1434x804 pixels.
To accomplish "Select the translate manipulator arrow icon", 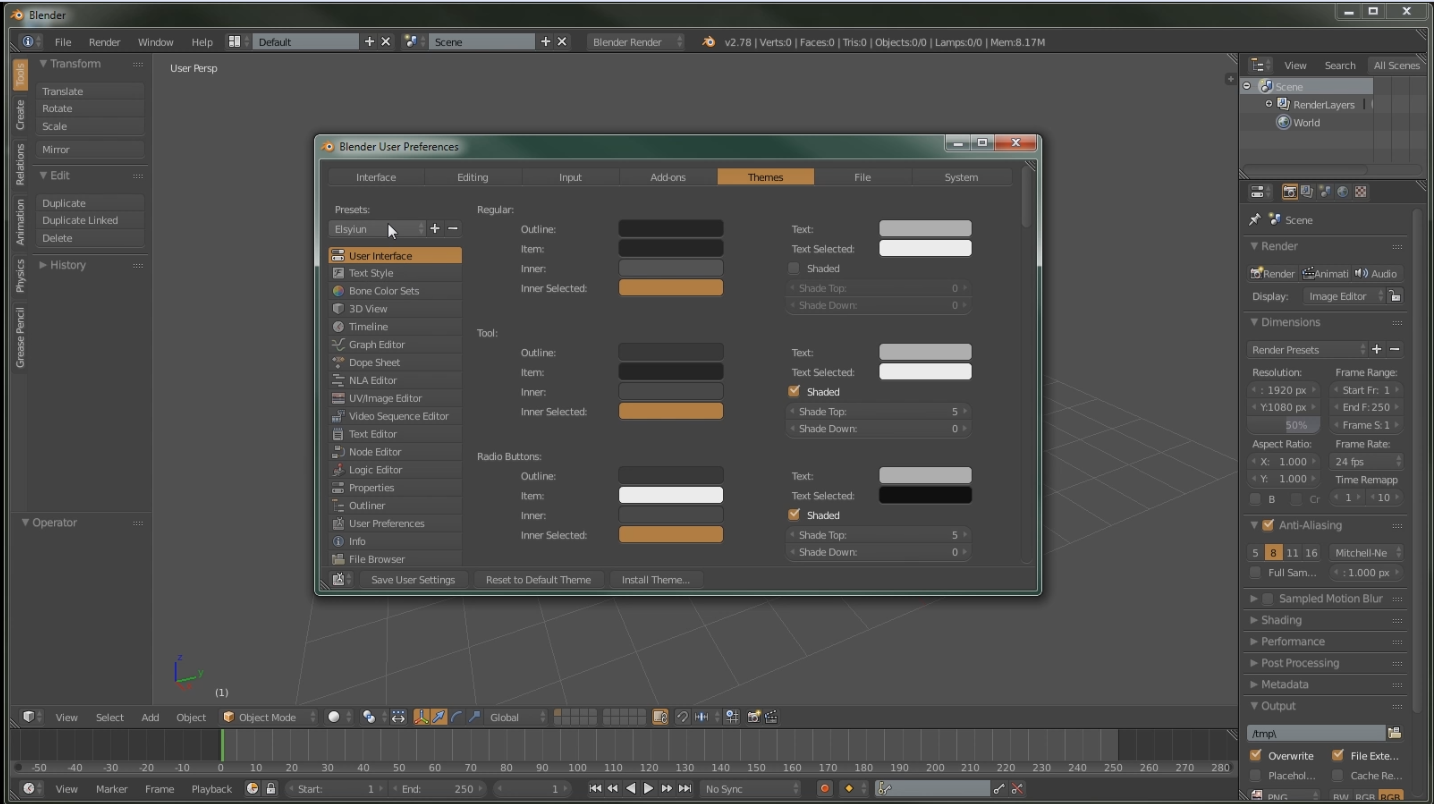I will tap(439, 717).
